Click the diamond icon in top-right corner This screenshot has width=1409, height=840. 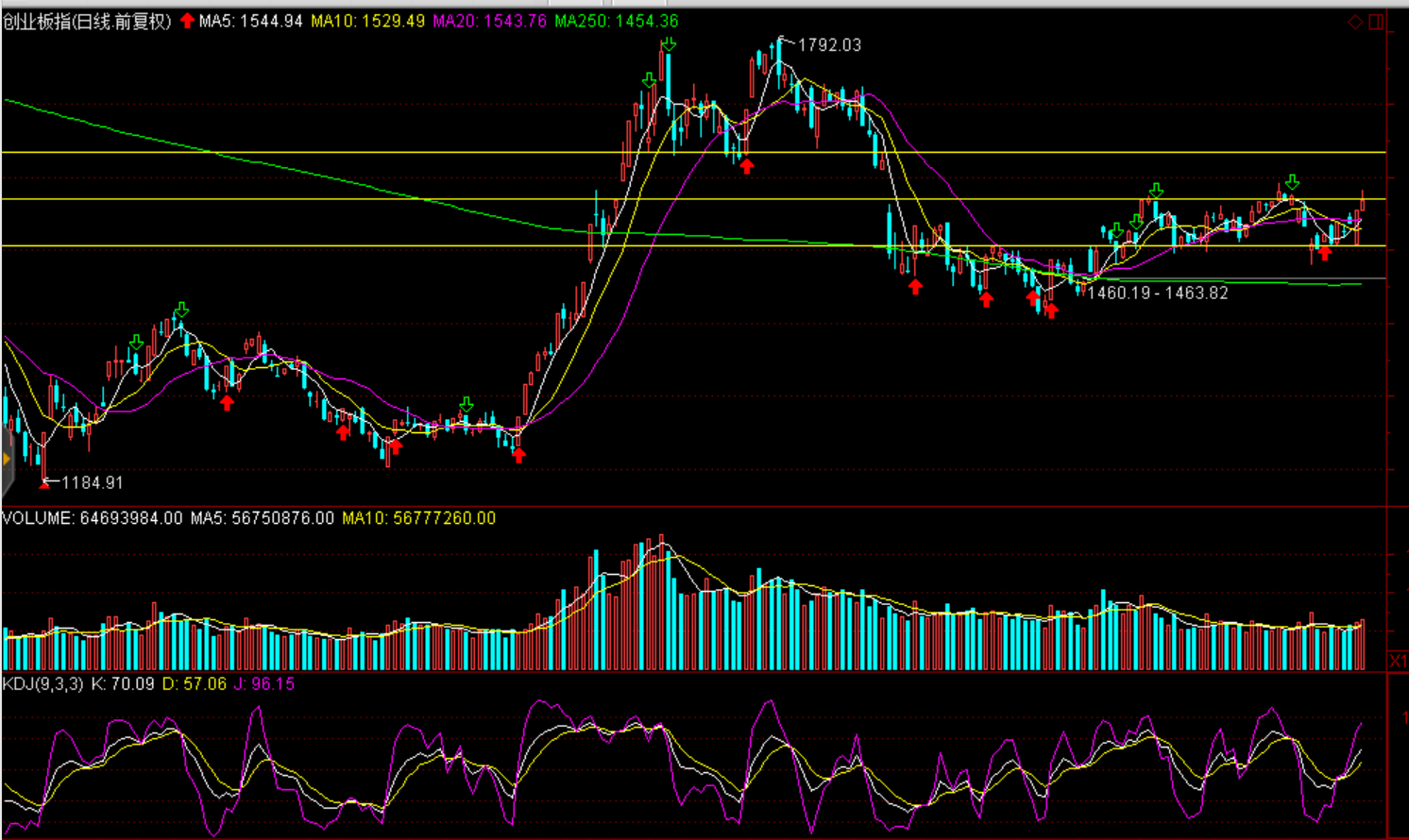tap(1355, 22)
